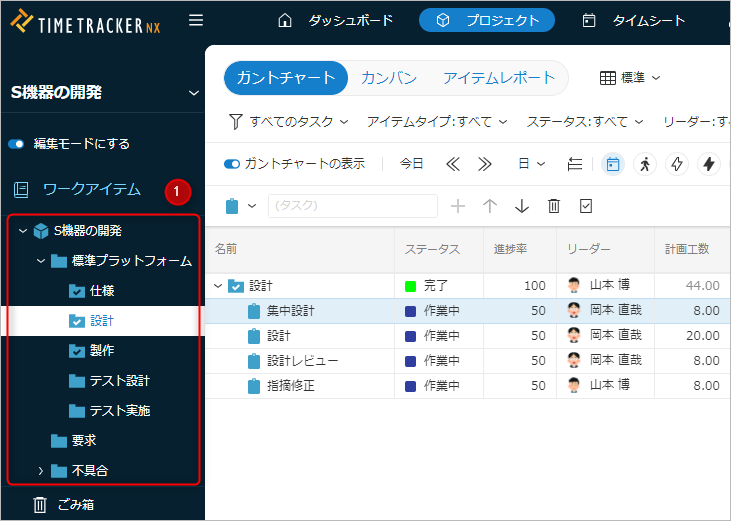Click the hamburger menu icon

coord(196,20)
